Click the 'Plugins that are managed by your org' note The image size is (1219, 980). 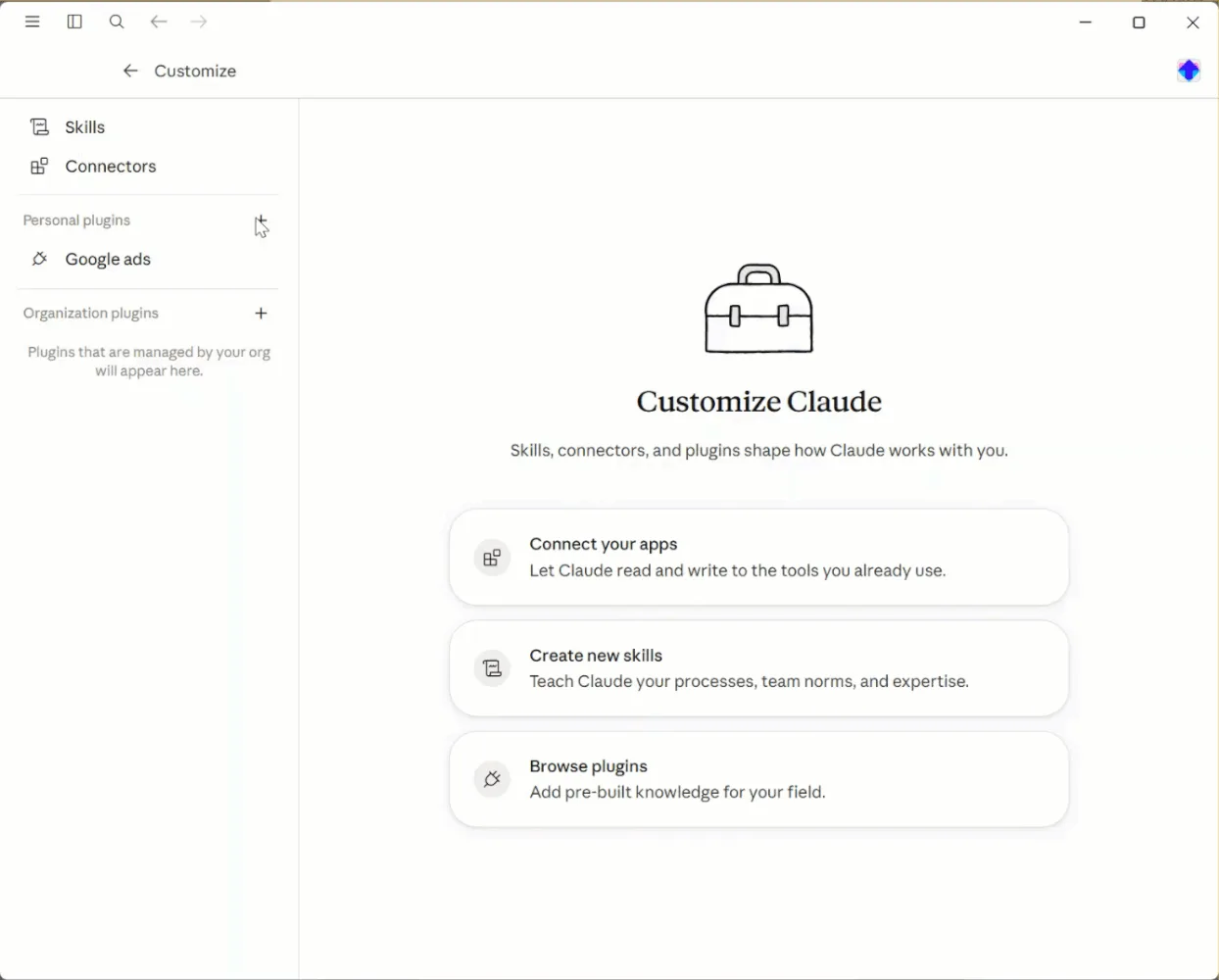(x=149, y=362)
